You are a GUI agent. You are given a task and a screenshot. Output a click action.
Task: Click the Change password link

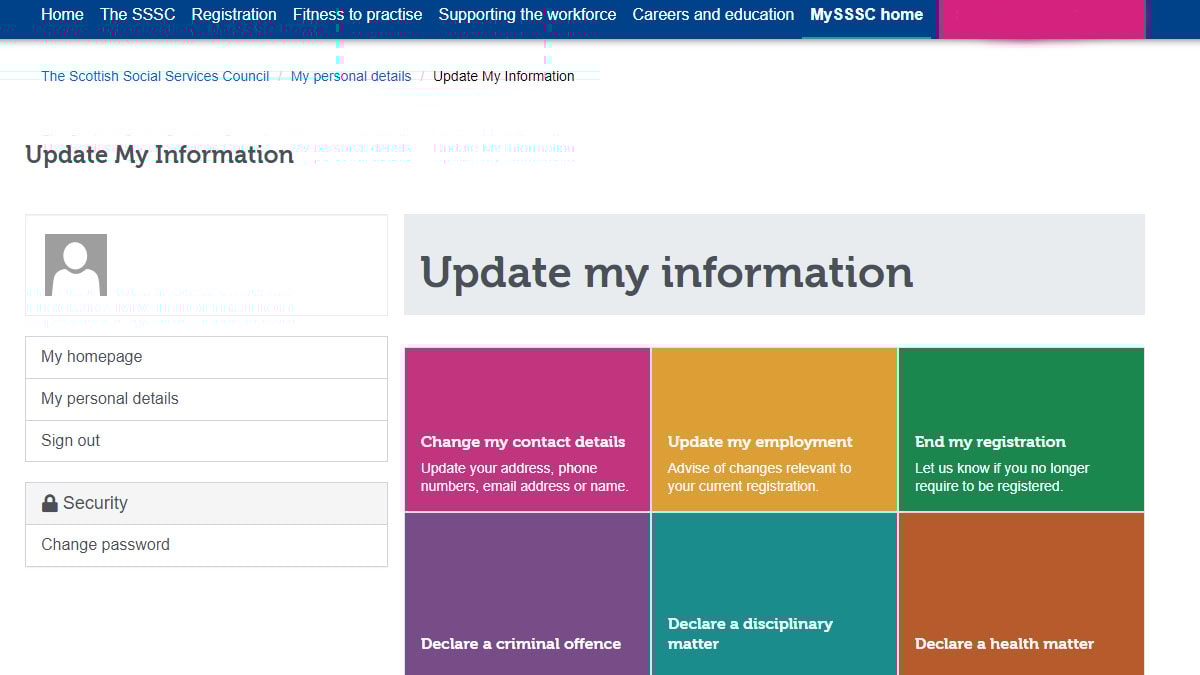point(206,545)
